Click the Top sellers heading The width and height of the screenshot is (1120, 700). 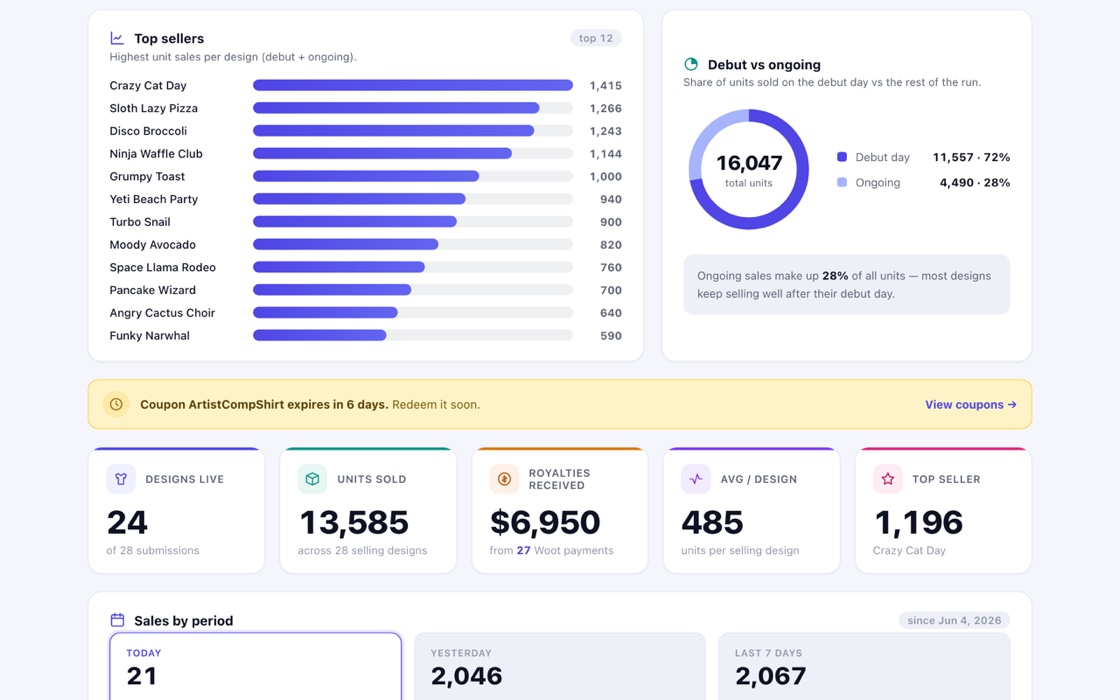tap(169, 39)
